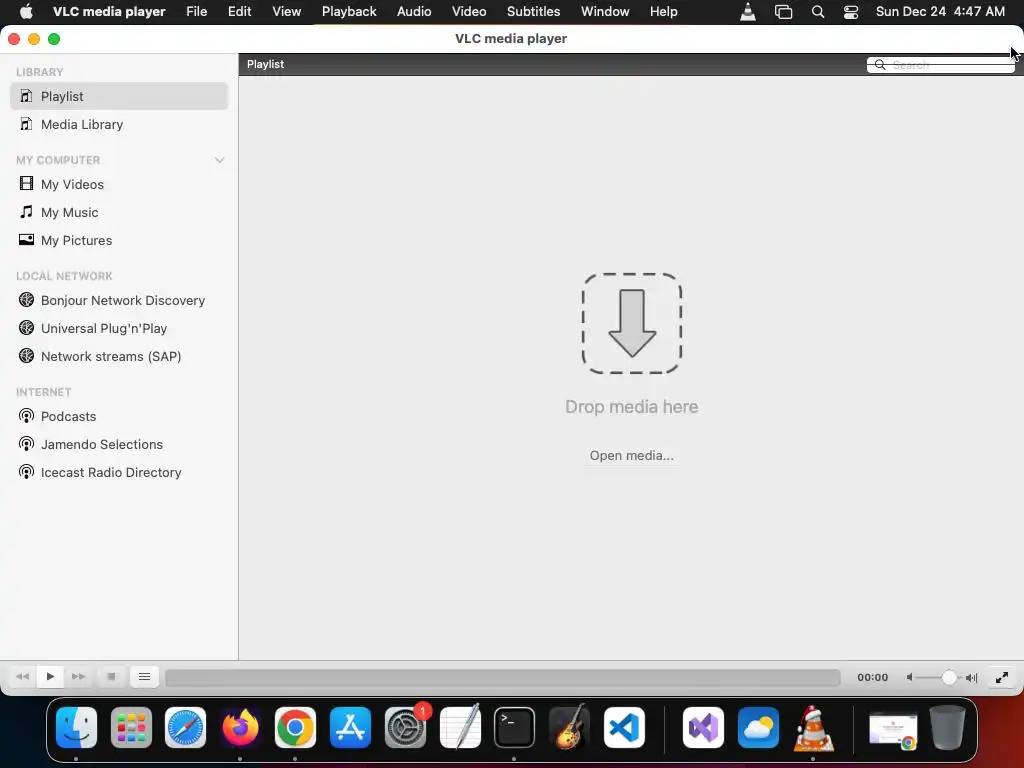Select Universal Plug'n'Play

[x=119, y=328]
